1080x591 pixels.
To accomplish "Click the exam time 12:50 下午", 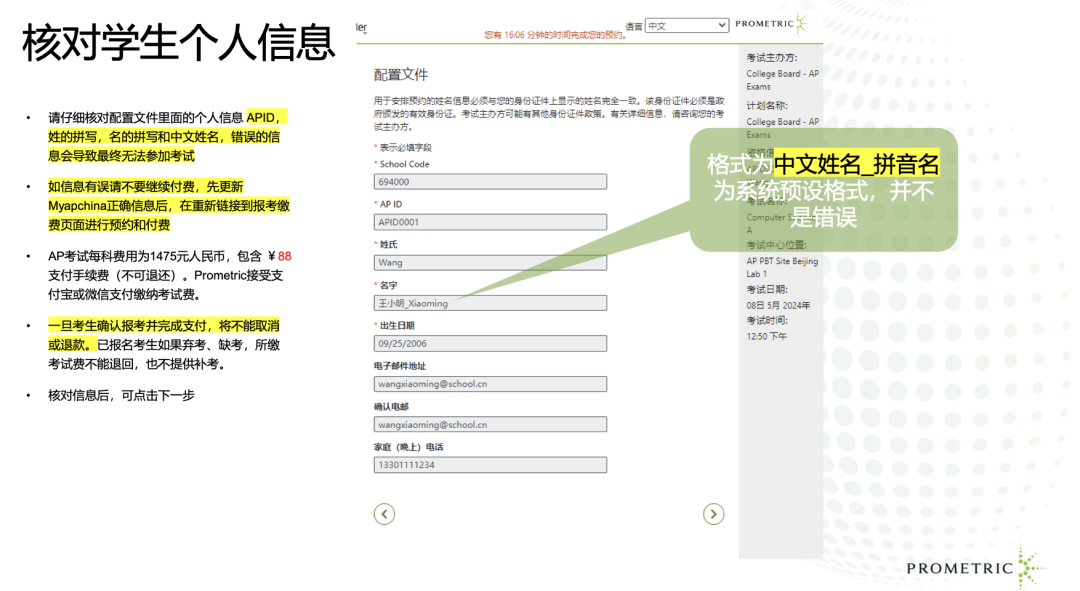I will pos(766,336).
